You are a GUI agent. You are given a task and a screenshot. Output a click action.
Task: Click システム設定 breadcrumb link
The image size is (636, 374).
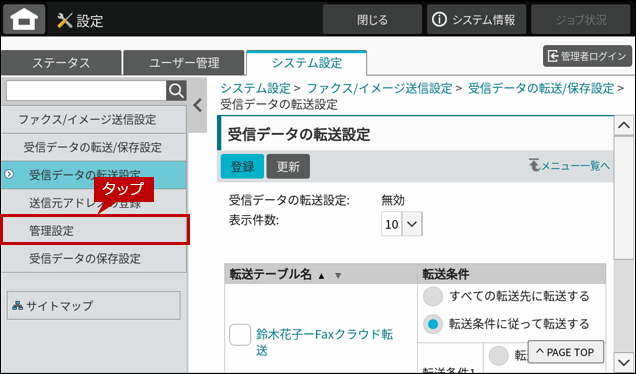coord(256,88)
